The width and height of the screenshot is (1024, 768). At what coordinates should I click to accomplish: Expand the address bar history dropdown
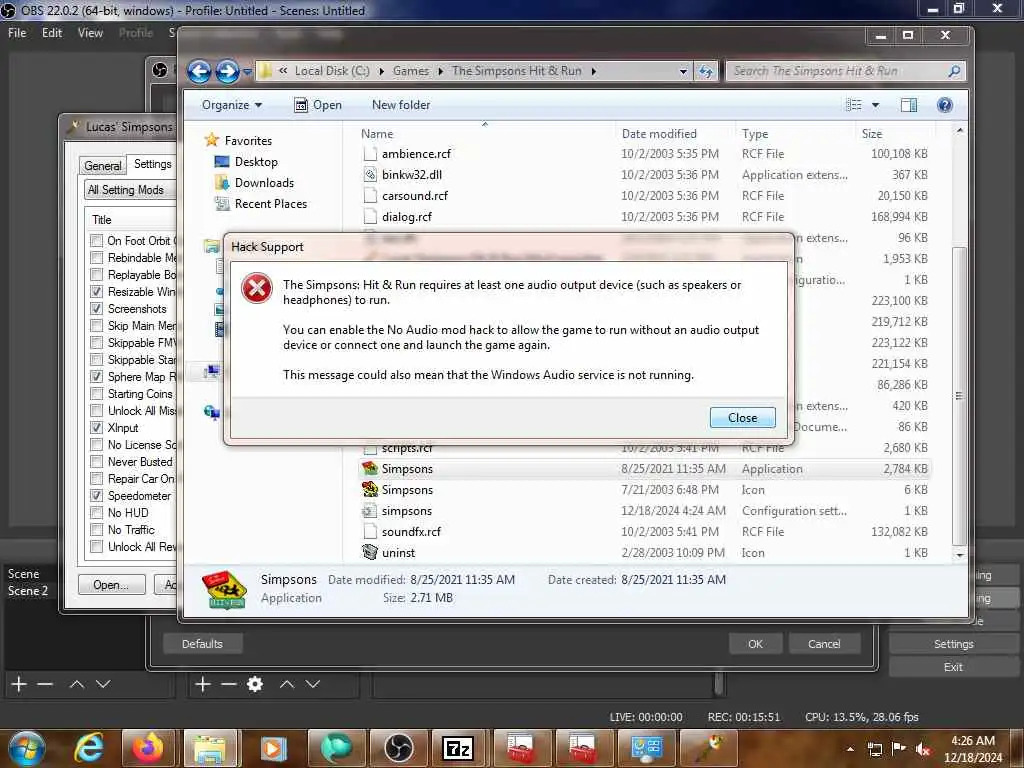click(683, 71)
